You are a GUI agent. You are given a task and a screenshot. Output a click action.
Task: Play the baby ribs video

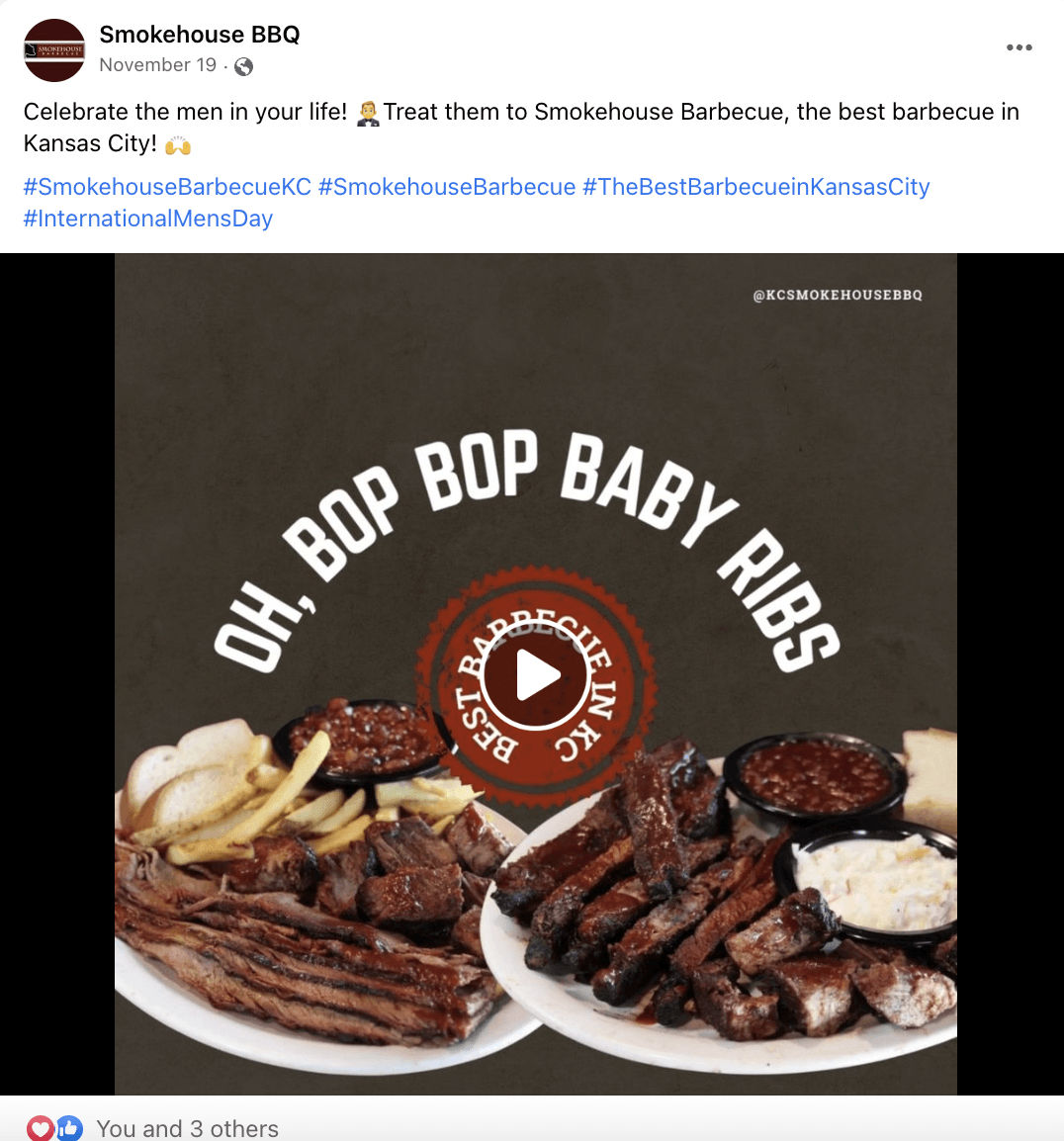tap(536, 676)
